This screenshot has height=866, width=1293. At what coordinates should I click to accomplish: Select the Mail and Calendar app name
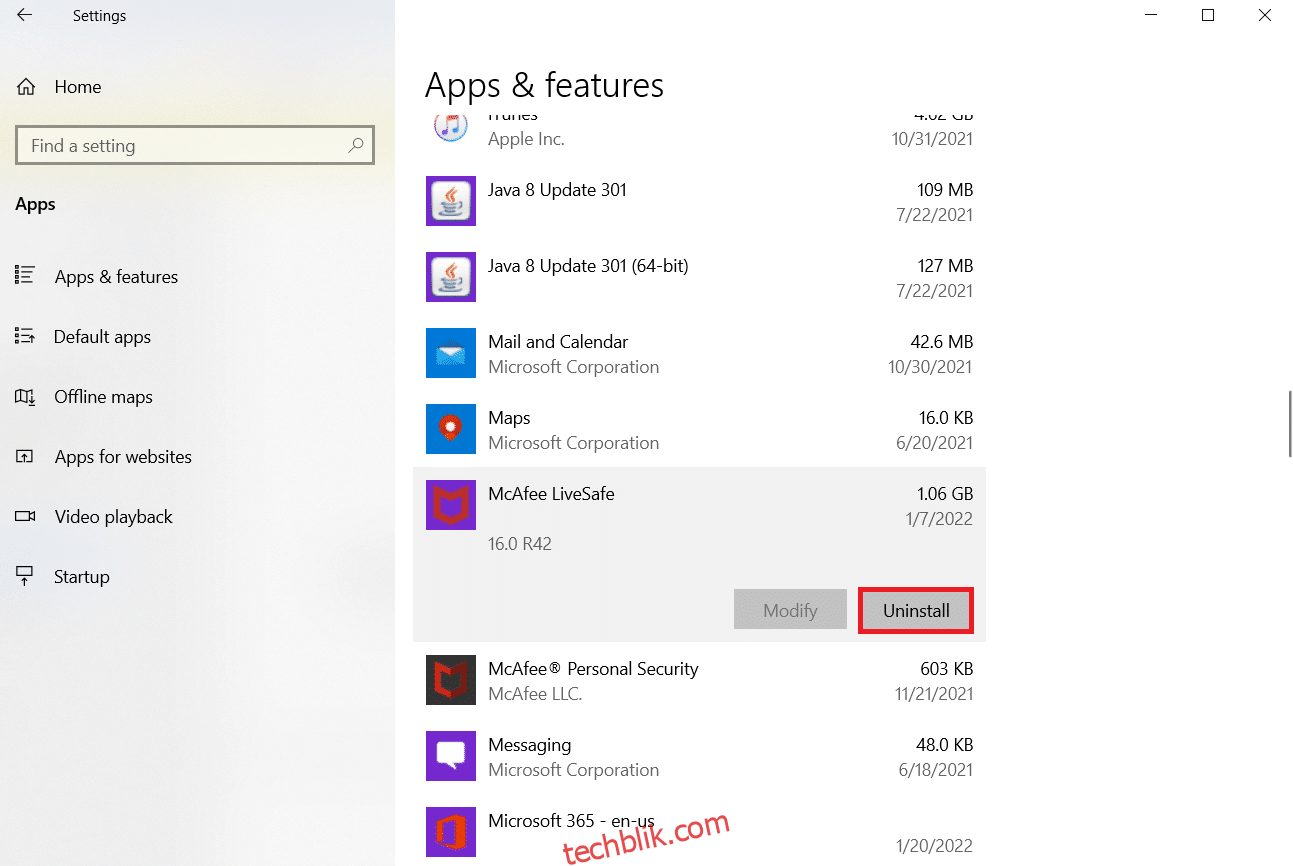point(558,342)
